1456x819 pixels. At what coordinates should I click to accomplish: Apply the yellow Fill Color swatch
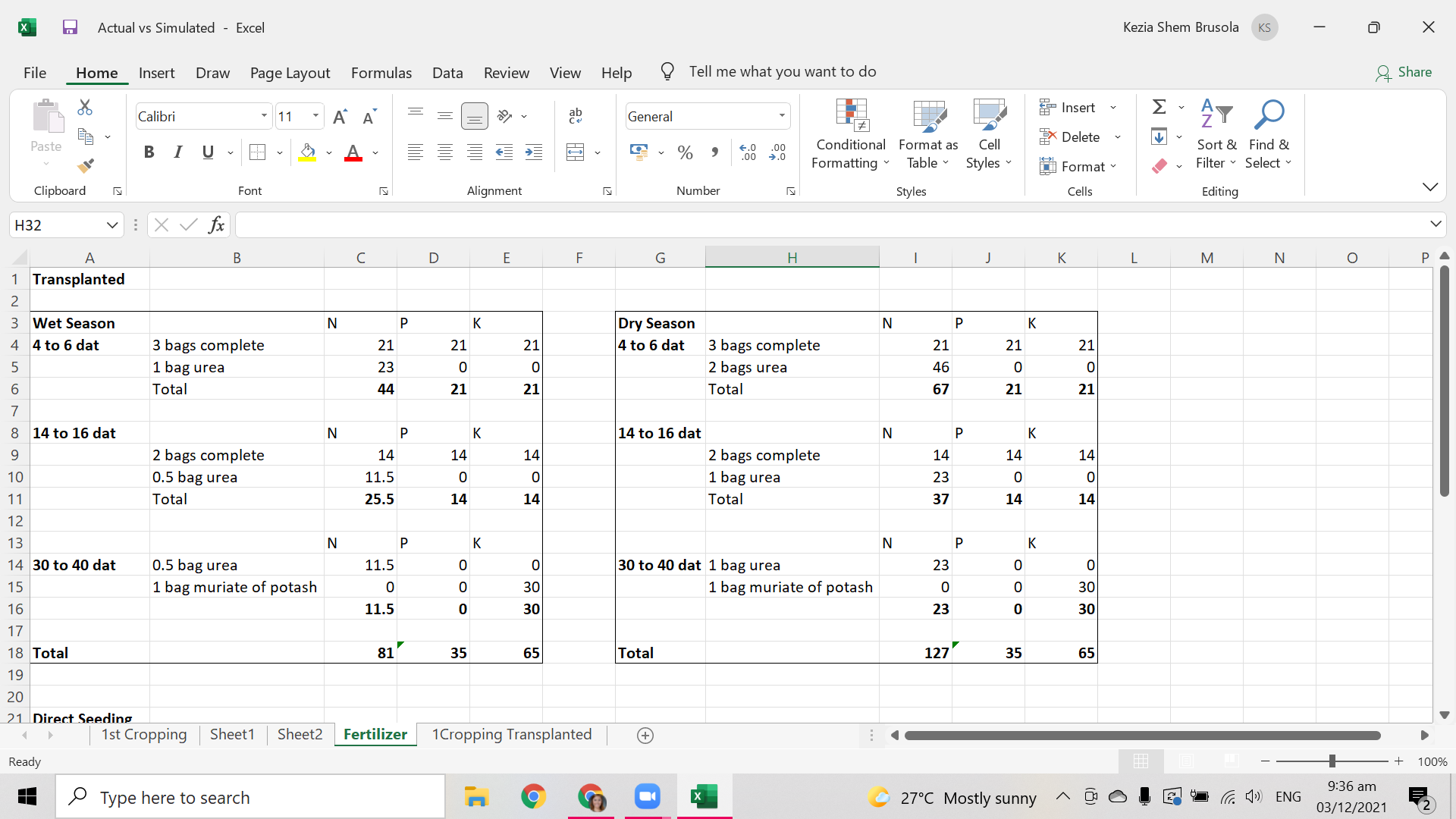307,152
